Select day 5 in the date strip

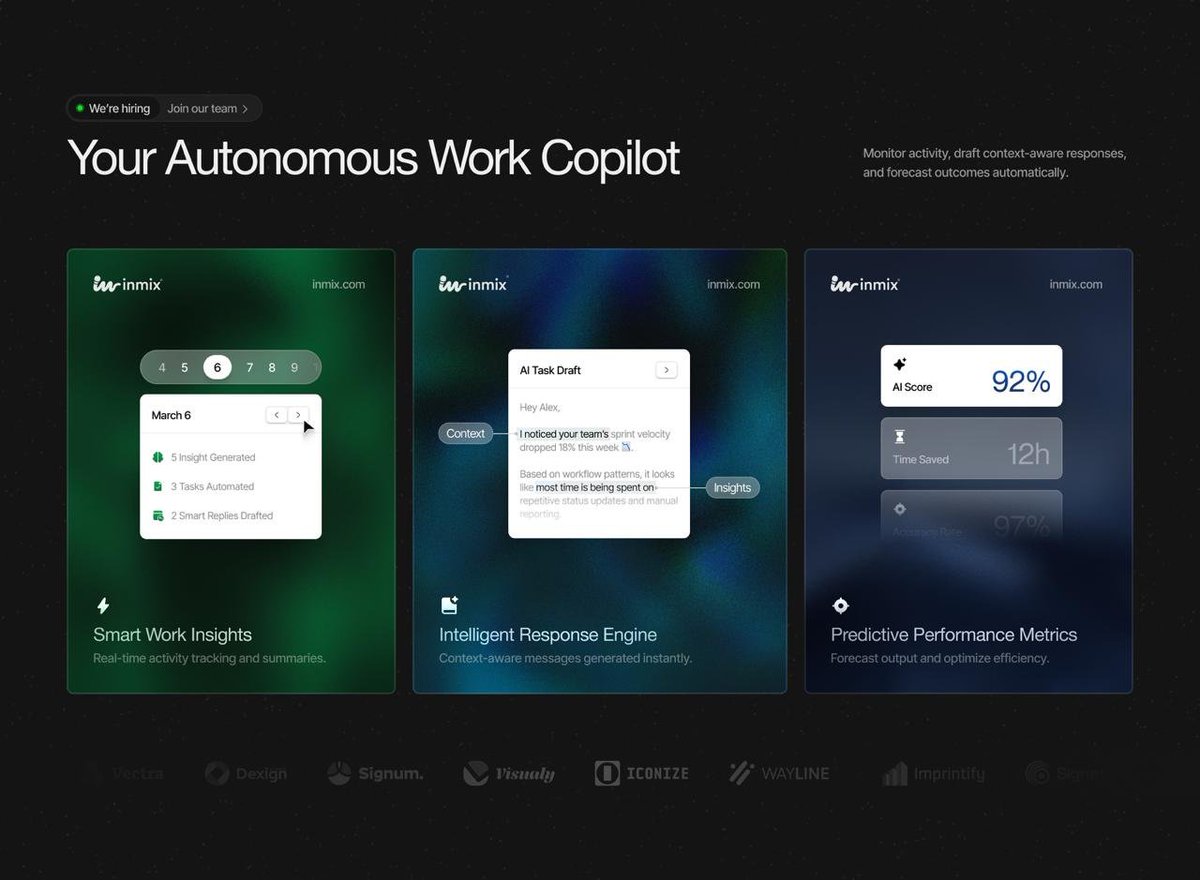tap(185, 367)
